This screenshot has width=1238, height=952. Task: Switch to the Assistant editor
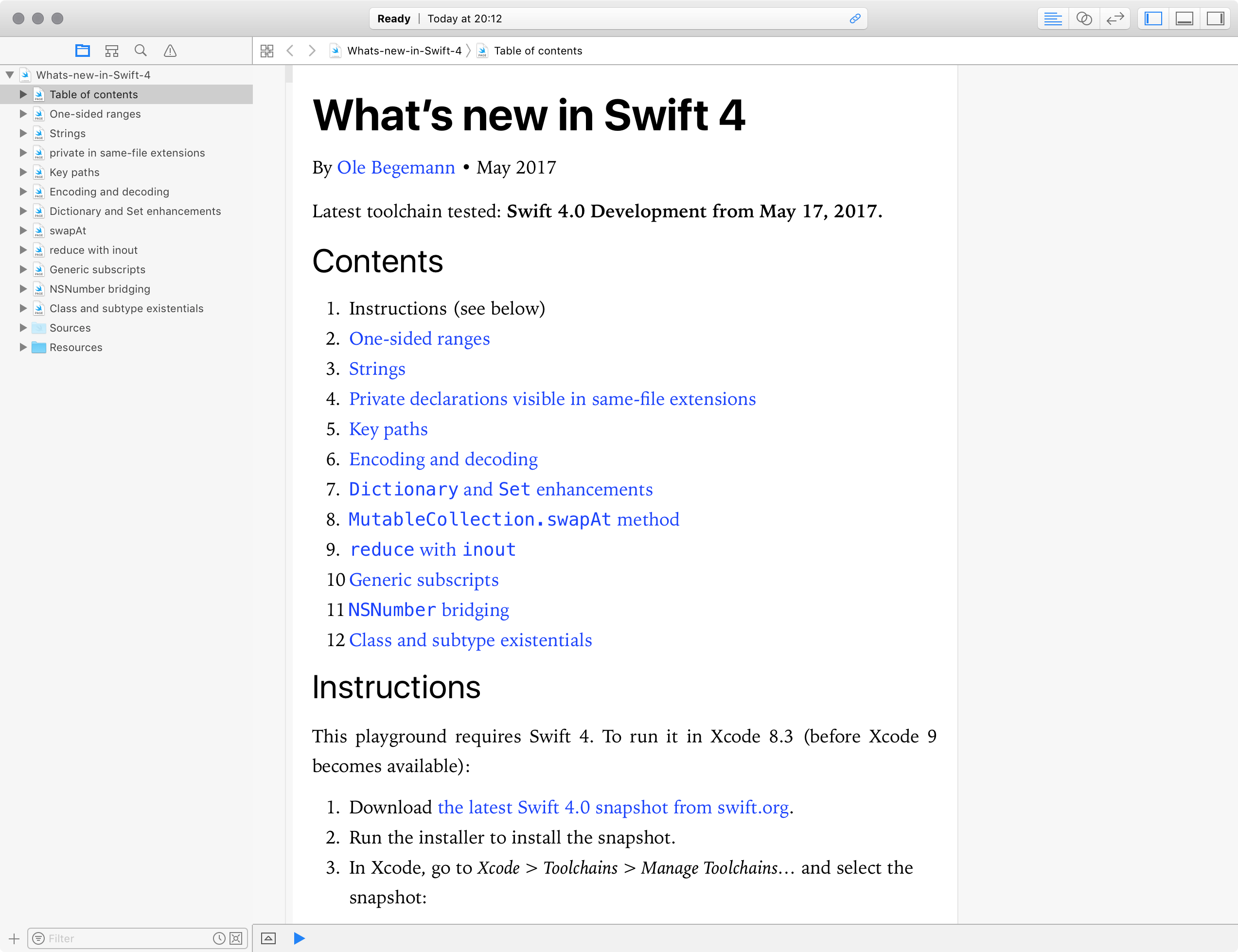pyautogui.click(x=1083, y=18)
